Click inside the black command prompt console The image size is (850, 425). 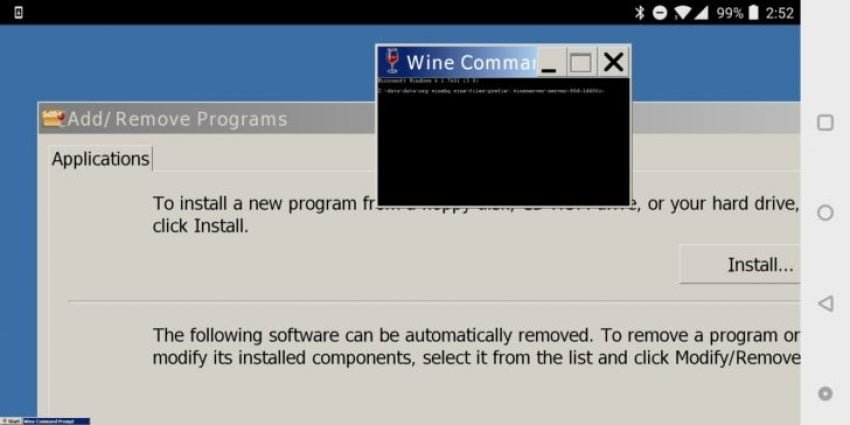tap(504, 141)
